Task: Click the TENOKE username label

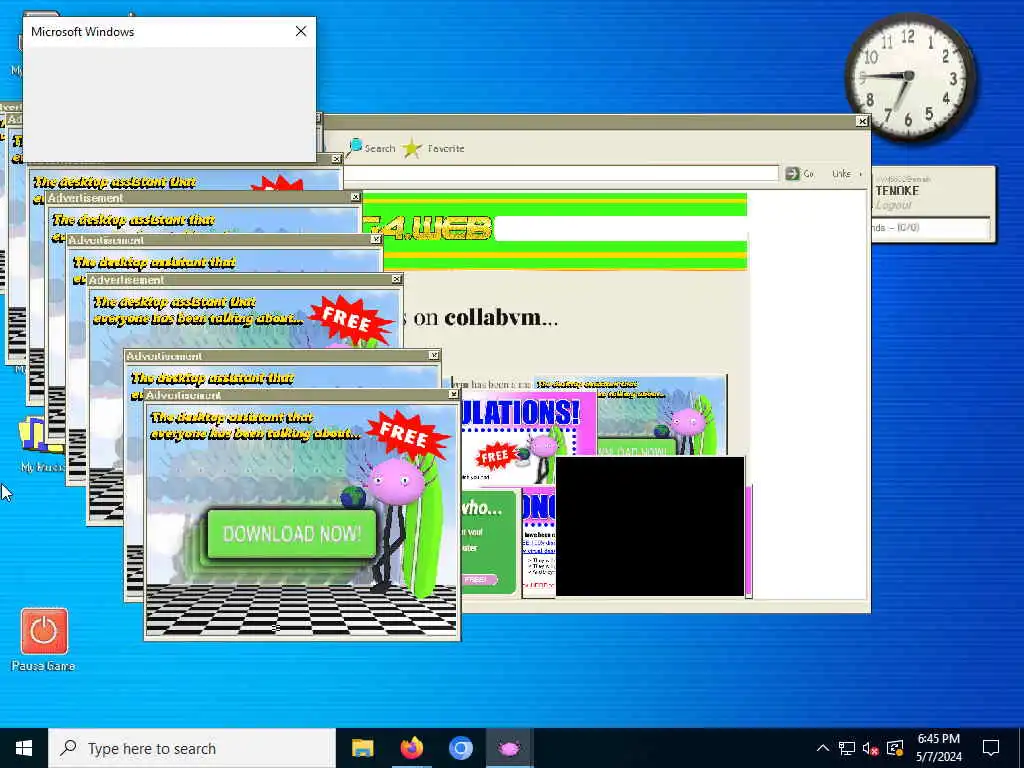Action: [x=897, y=191]
